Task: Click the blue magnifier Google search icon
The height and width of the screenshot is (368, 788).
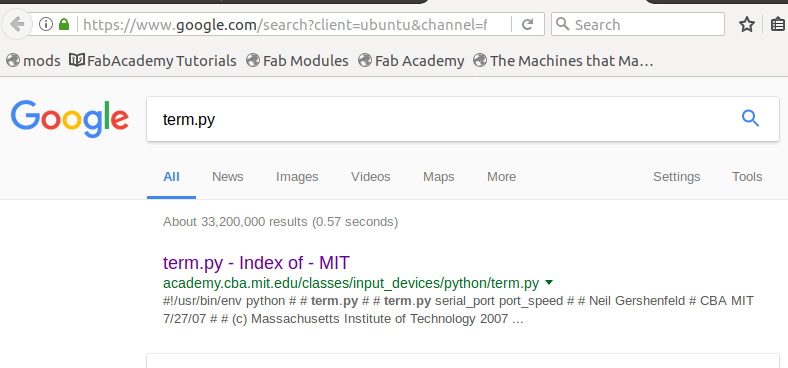Action: (750, 119)
